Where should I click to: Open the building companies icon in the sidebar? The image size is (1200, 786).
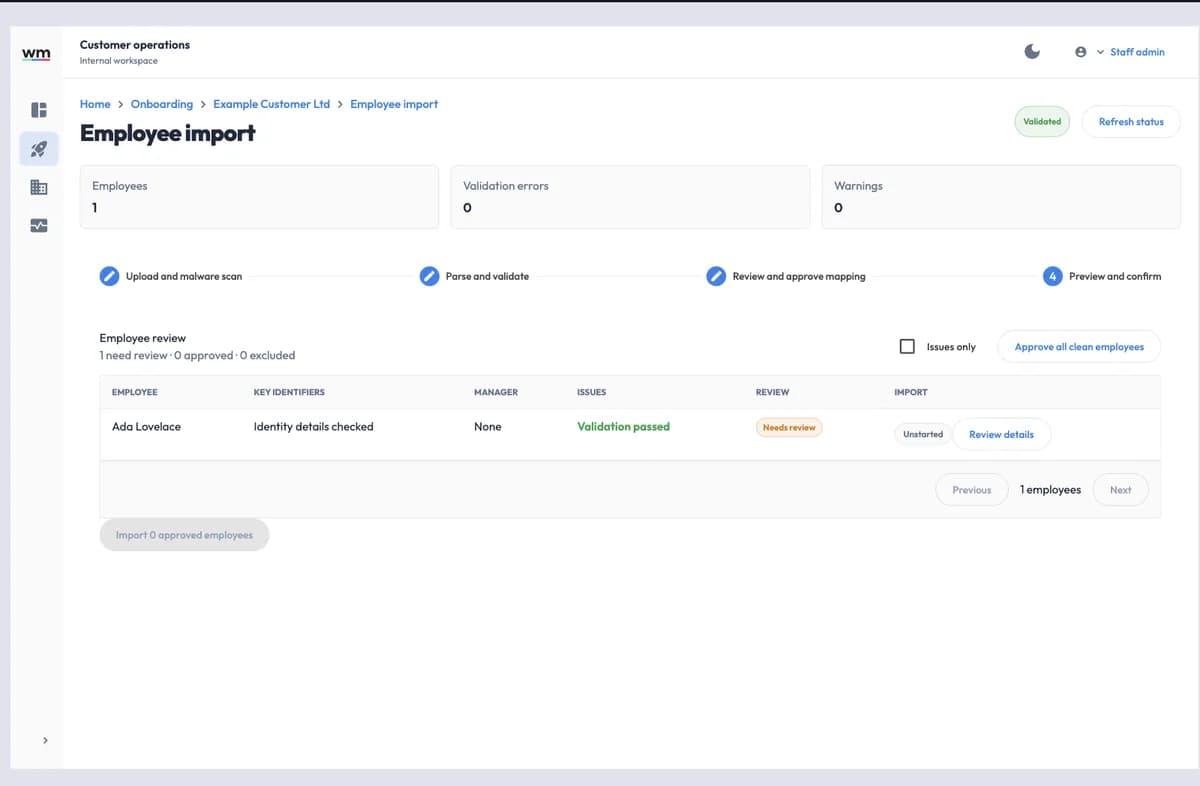coord(39,187)
